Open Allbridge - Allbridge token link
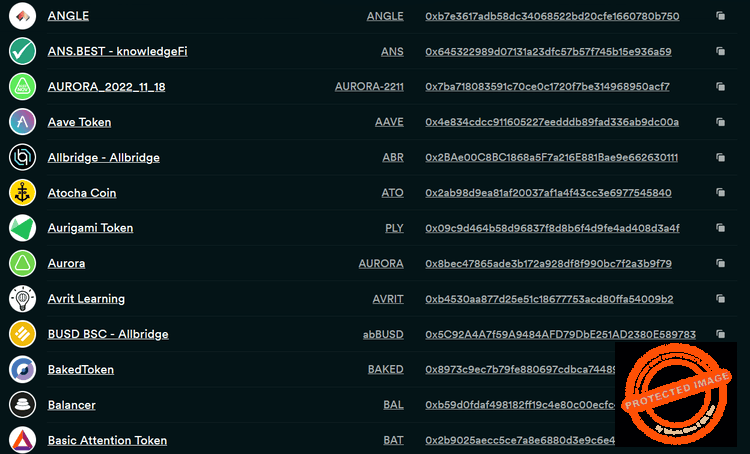The image size is (750, 454). [104, 157]
